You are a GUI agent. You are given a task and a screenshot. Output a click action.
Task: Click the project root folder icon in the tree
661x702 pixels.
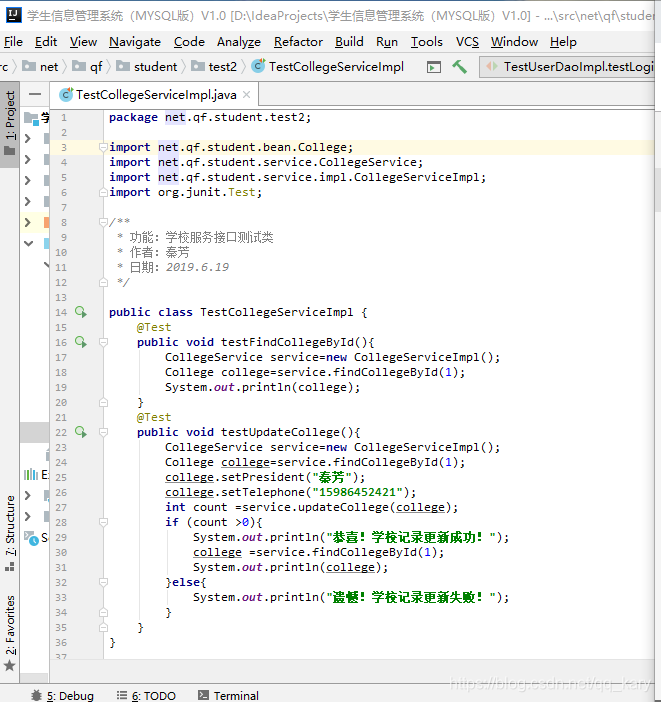click(31, 118)
